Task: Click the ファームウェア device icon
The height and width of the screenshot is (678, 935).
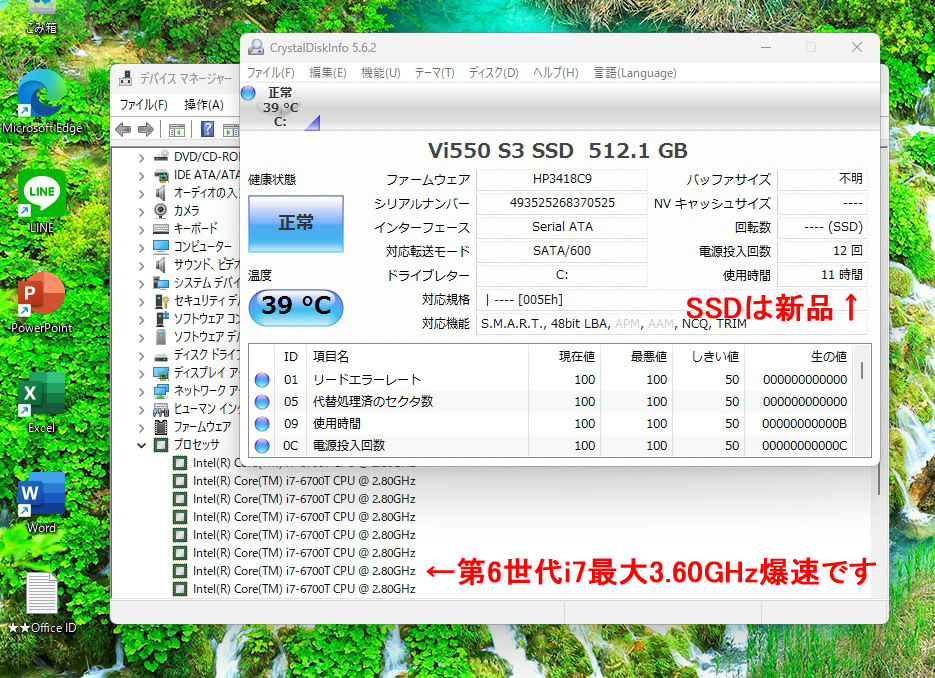Action: [161, 427]
